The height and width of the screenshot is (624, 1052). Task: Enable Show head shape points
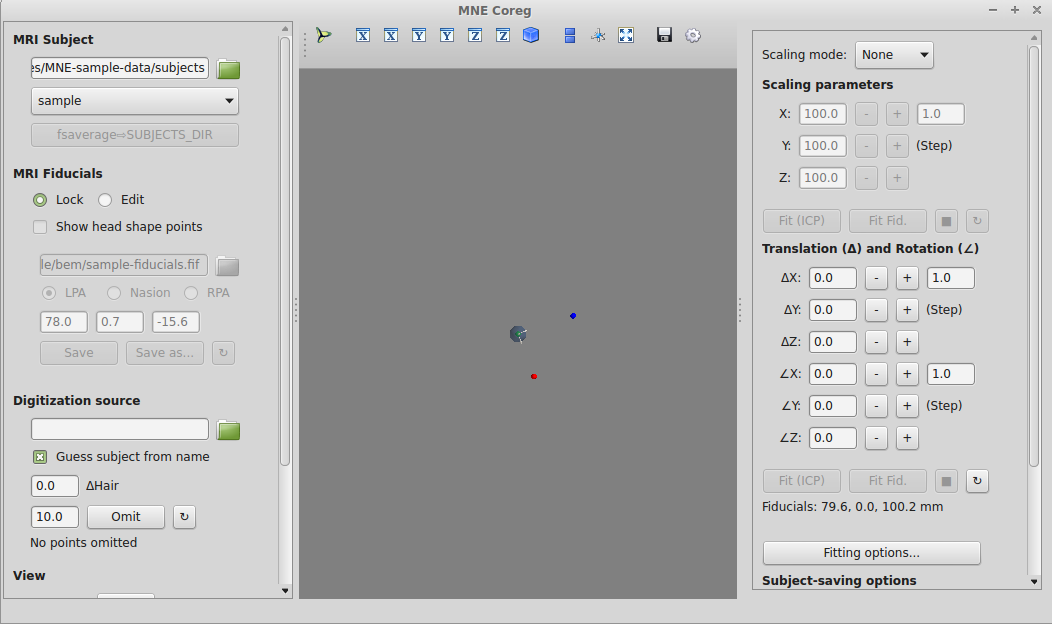click(40, 227)
